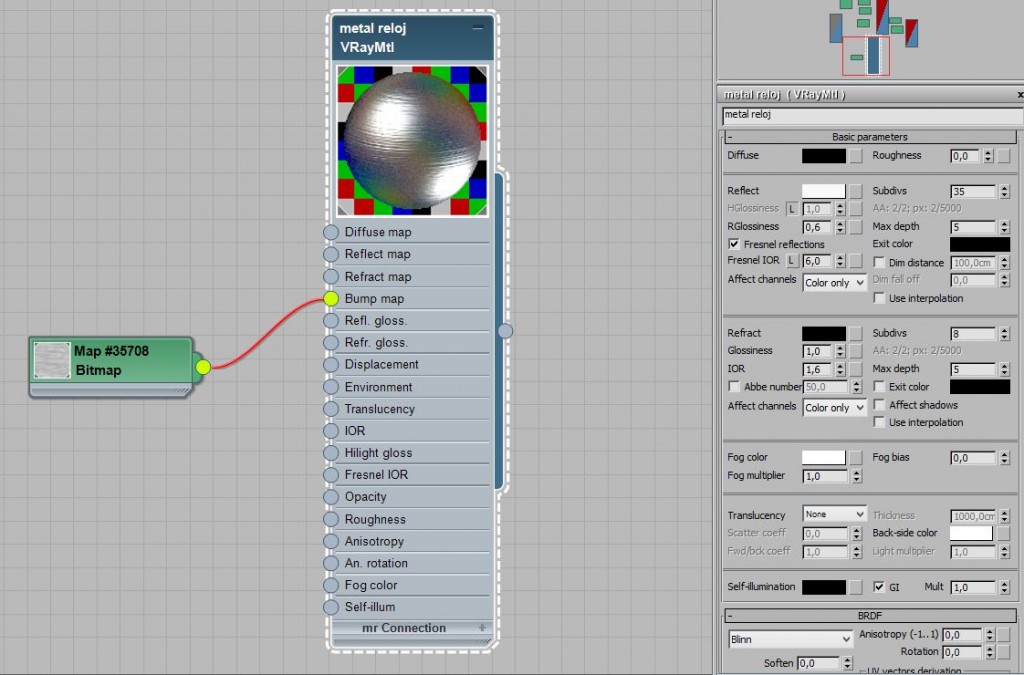Click the Refract map input socket
The image size is (1024, 675).
pyautogui.click(x=331, y=277)
